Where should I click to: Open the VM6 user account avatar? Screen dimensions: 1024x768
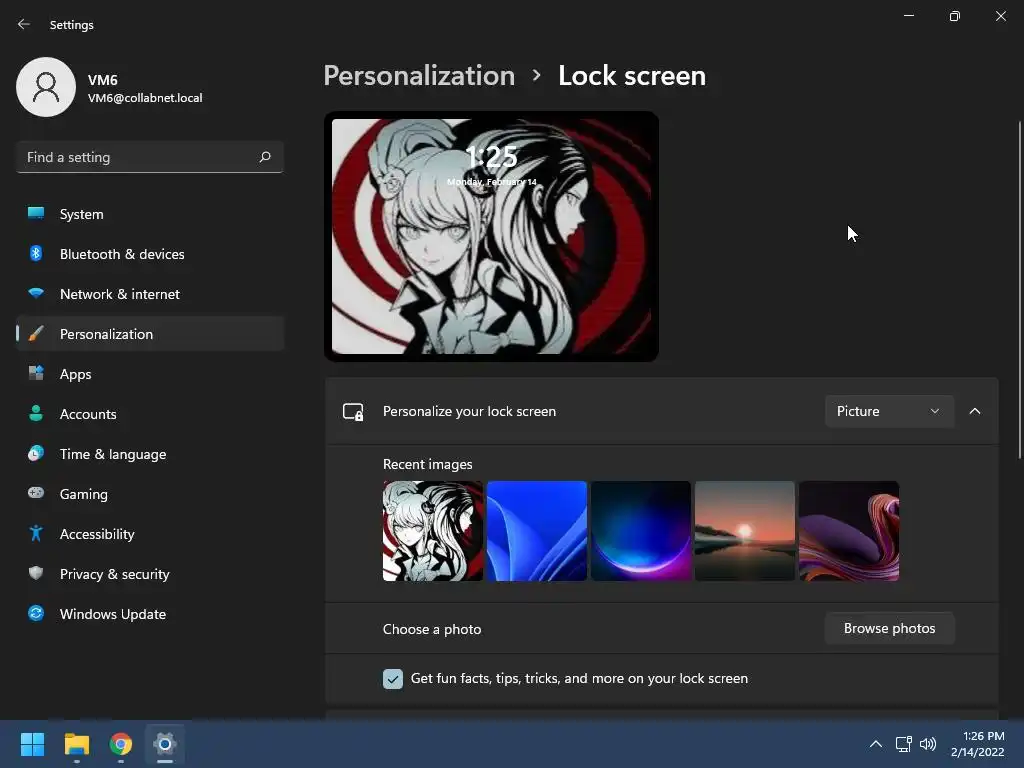[x=46, y=87]
